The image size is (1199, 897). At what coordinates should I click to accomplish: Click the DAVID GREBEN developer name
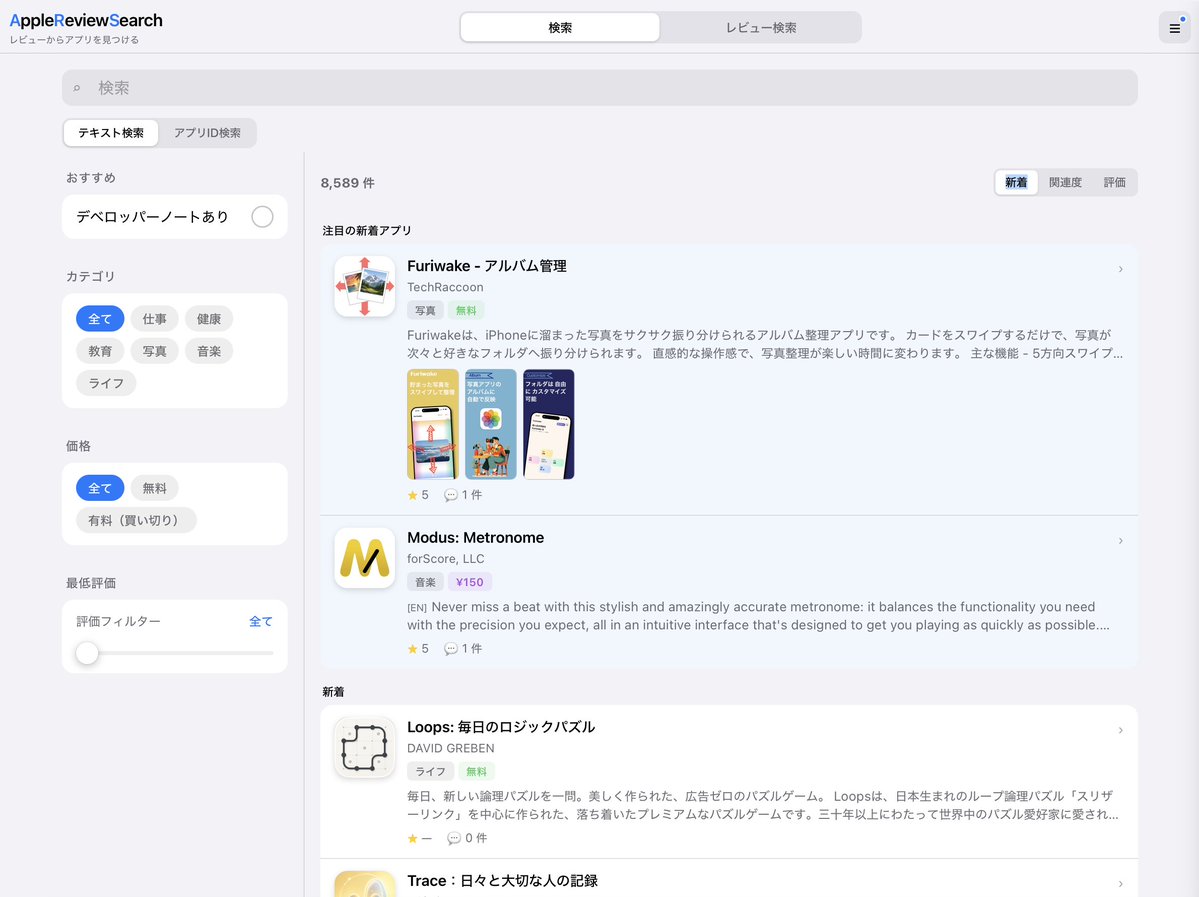[x=450, y=749]
